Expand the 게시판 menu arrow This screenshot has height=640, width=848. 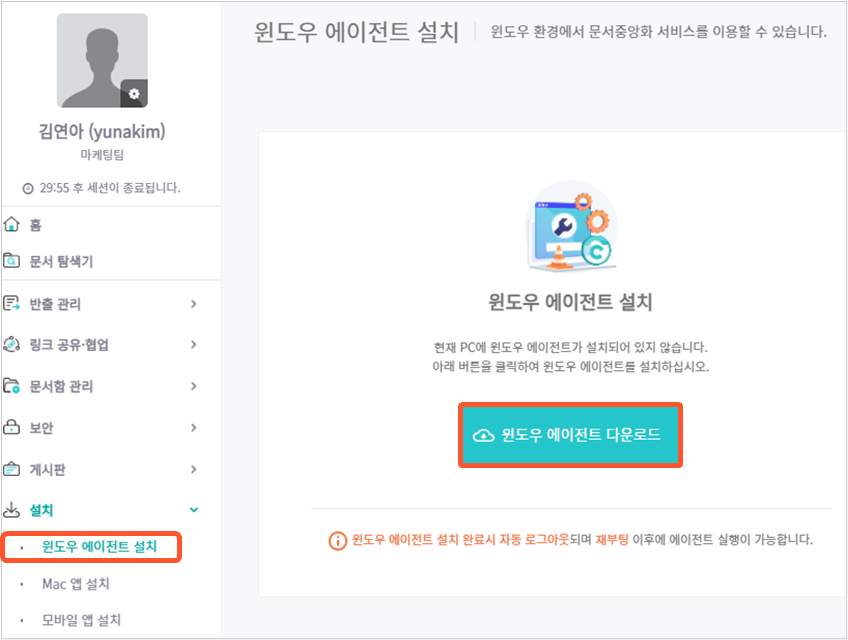[194, 469]
